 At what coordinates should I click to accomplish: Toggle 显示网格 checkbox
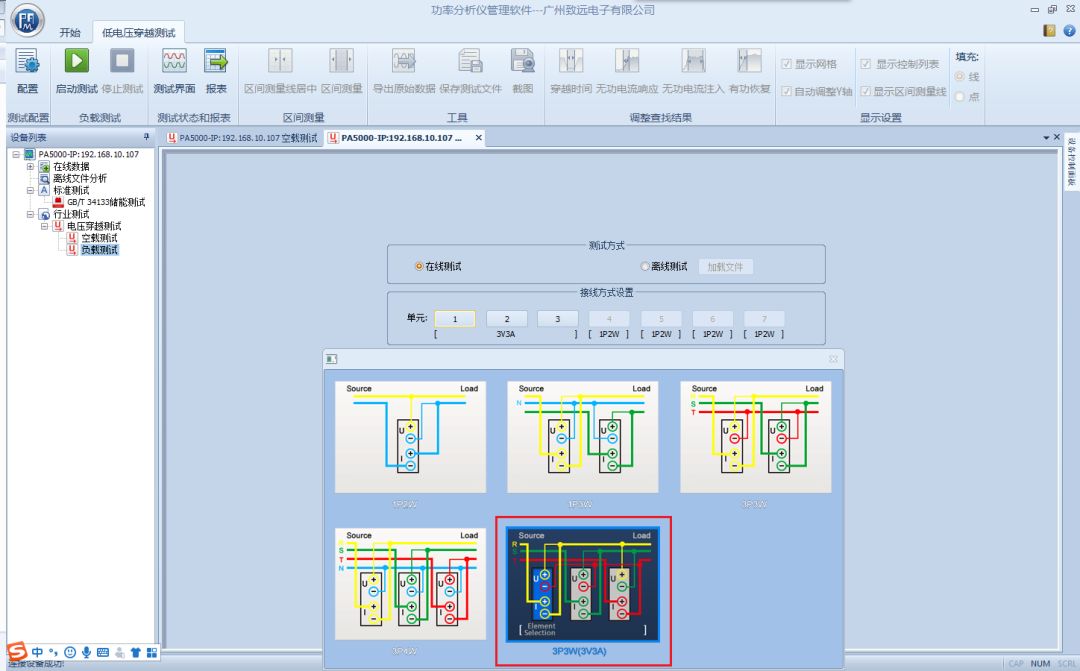(787, 64)
